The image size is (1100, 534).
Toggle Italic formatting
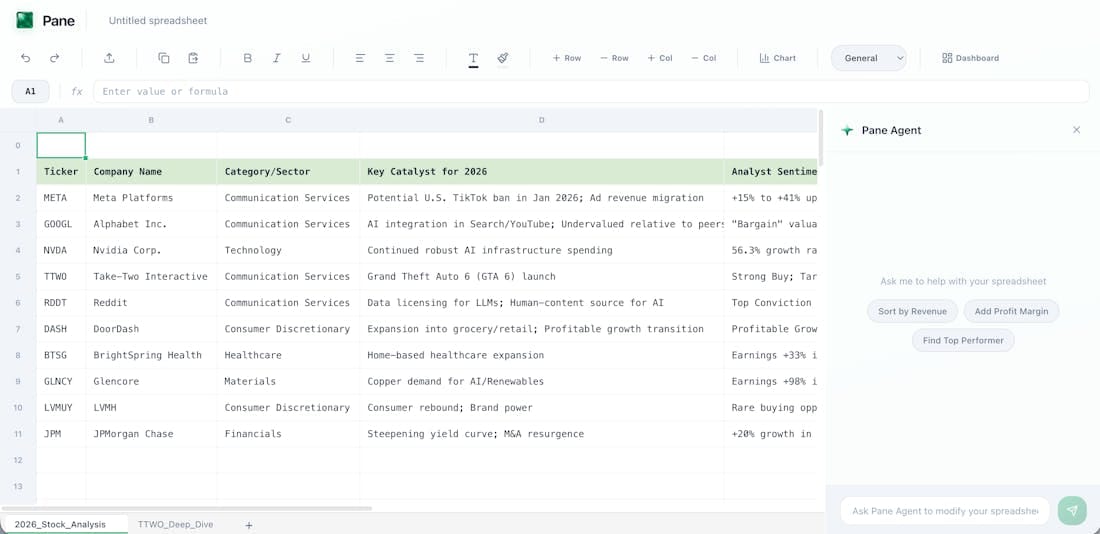[276, 58]
